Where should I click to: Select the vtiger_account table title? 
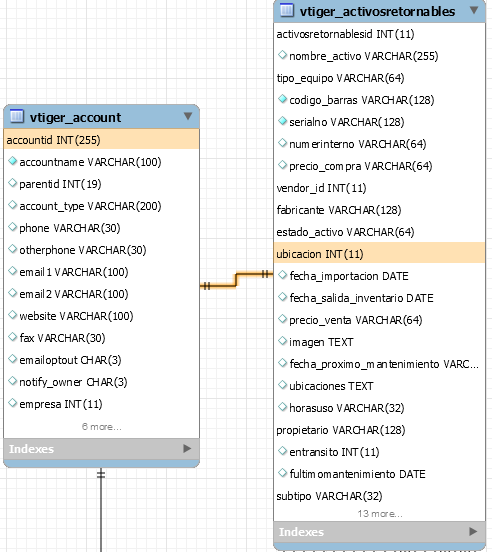click(x=75, y=117)
